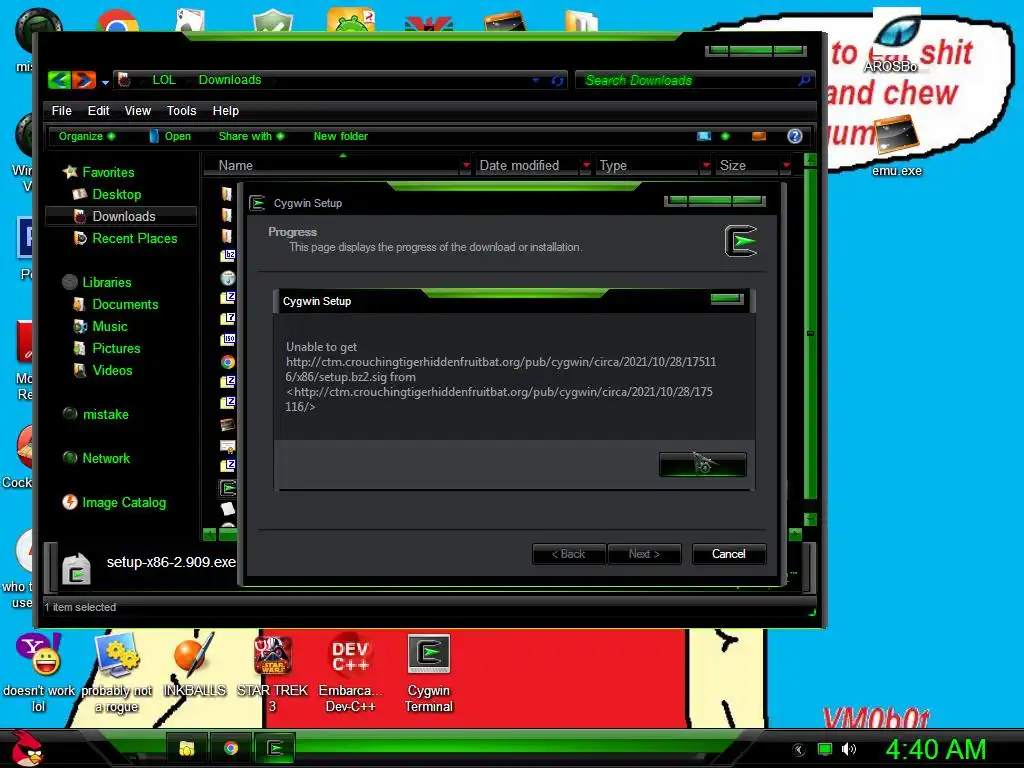1024x768 pixels.
Task: Launch STAR TREK 3 desktop icon
Action: pyautogui.click(x=272, y=673)
